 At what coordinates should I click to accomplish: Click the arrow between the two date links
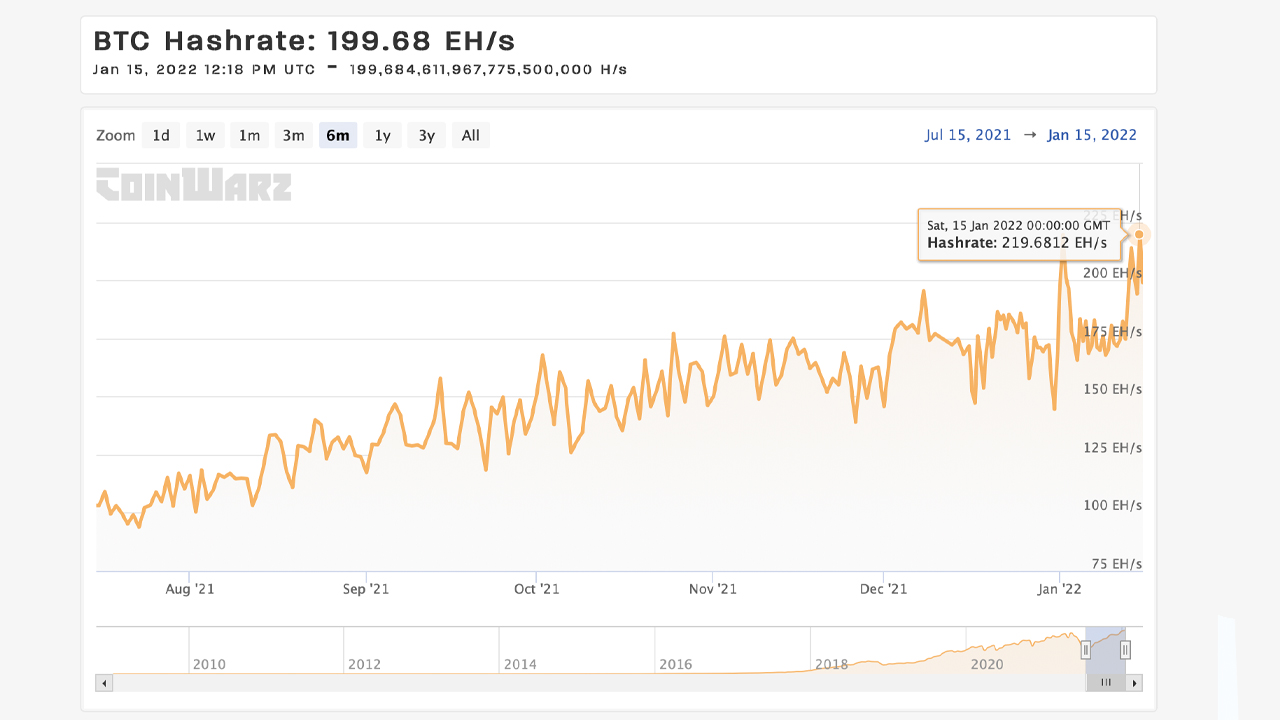[x=1031, y=134]
